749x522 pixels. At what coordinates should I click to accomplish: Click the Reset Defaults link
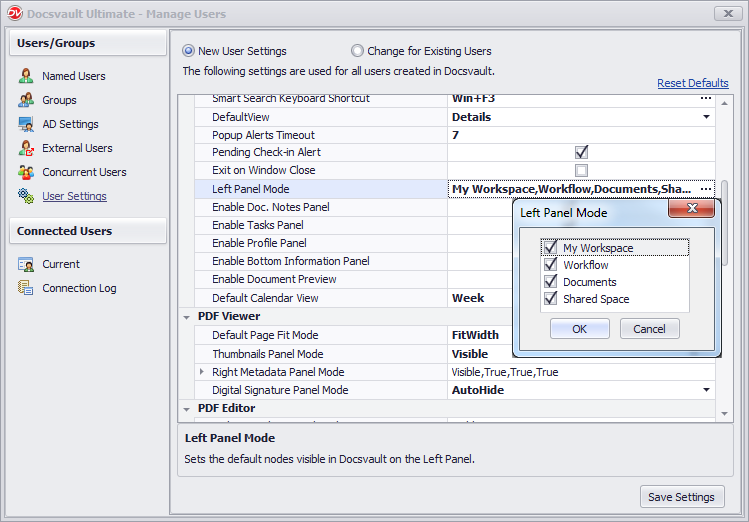pos(692,83)
